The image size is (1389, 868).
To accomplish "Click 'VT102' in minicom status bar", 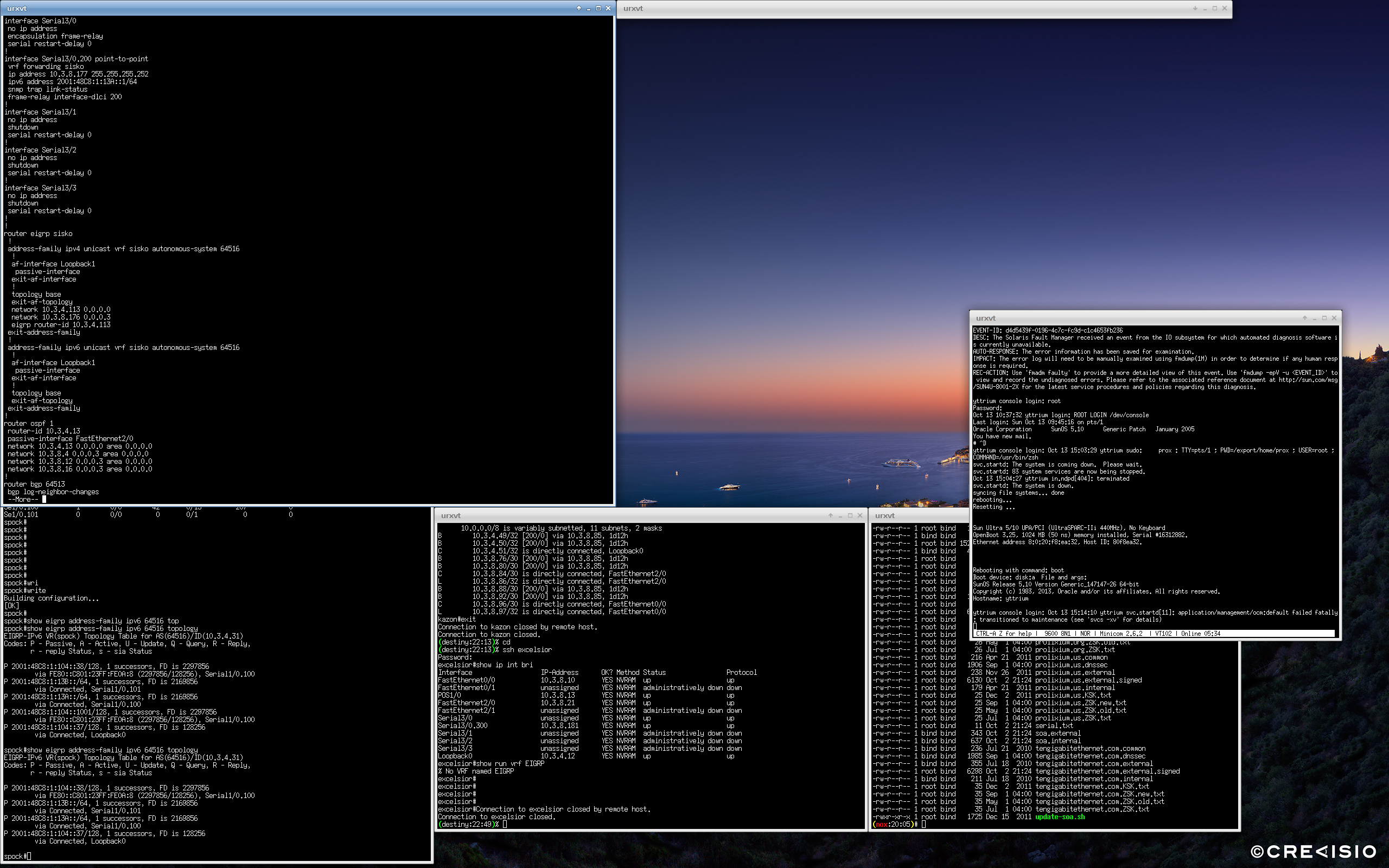I will pos(1164,634).
